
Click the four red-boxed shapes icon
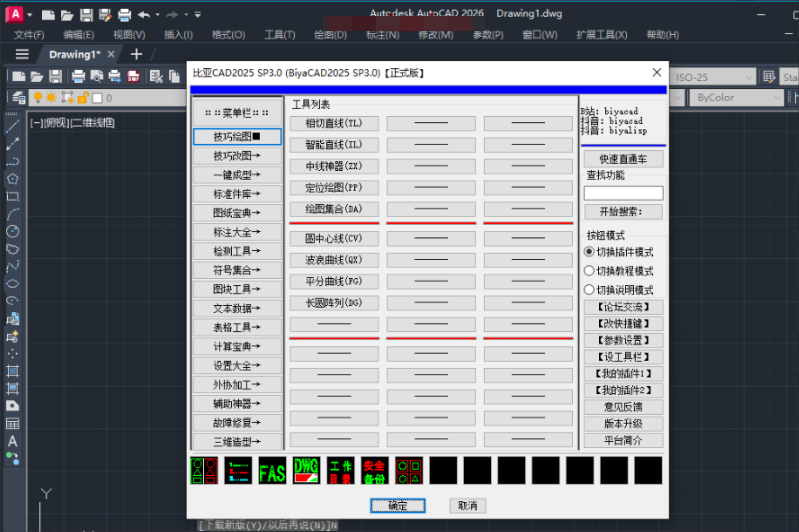pyautogui.click(x=409, y=470)
